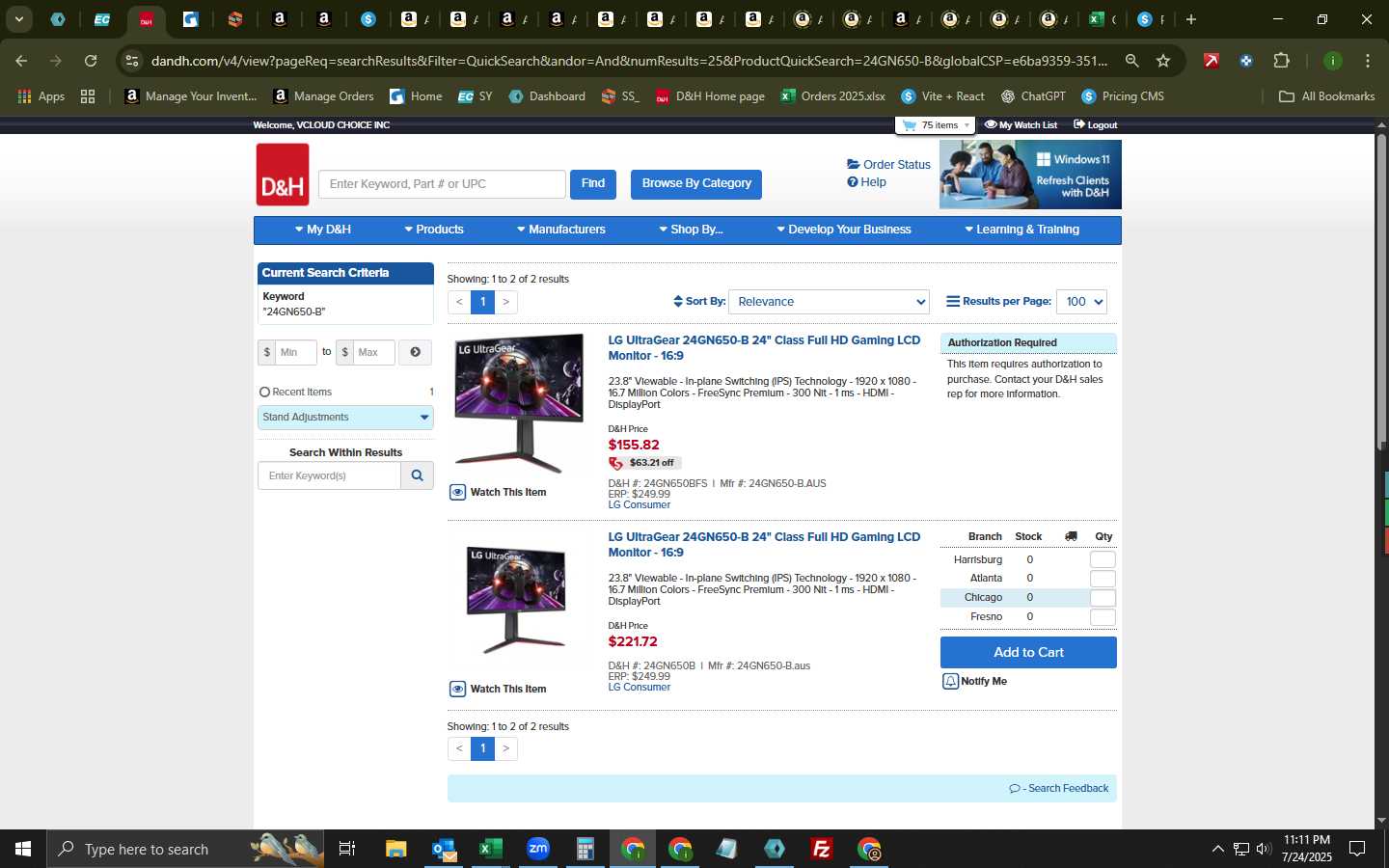1389x868 pixels.
Task: Click second monitor product image at $221.72
Action: point(516,598)
